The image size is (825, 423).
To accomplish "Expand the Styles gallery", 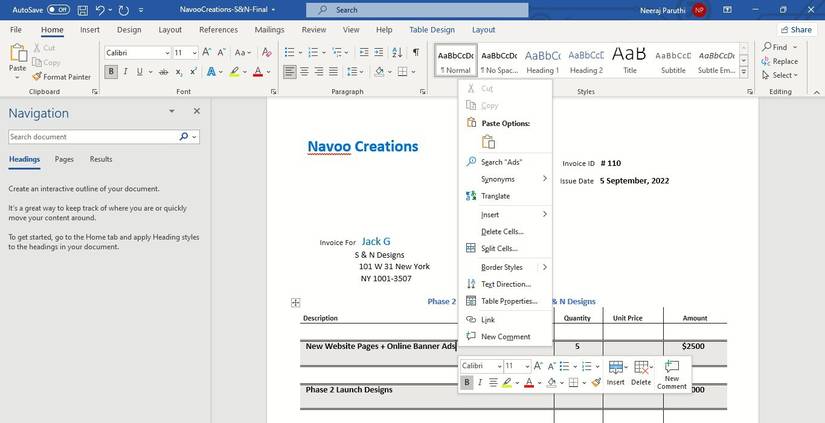I will tap(743, 73).
